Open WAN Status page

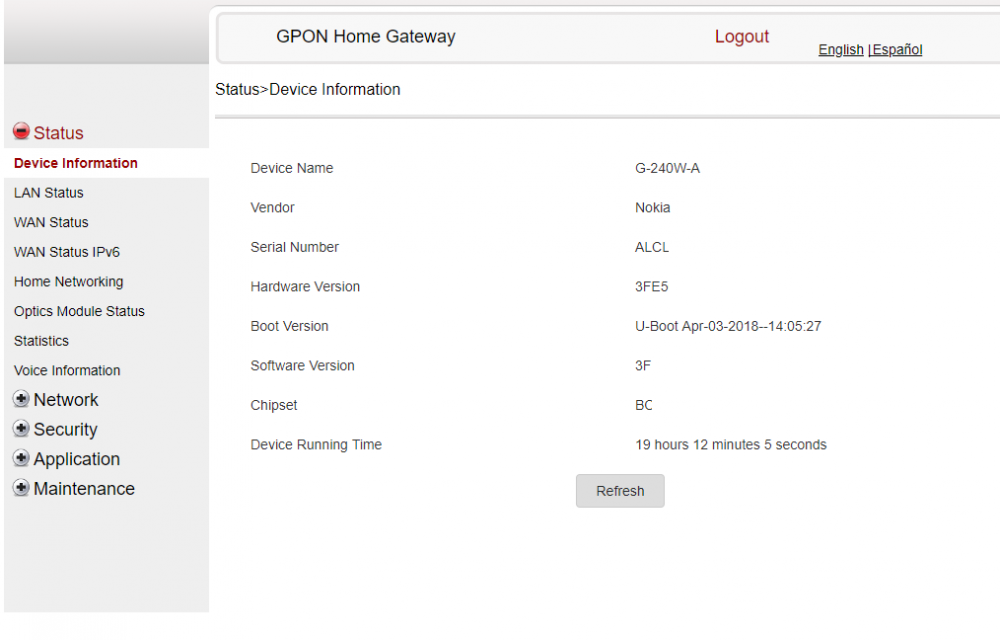(x=52, y=222)
